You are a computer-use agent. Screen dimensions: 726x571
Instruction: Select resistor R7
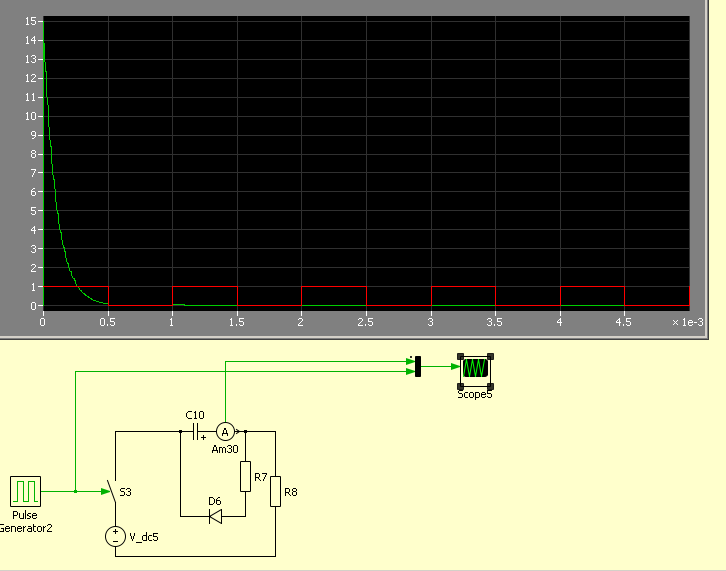click(x=245, y=477)
